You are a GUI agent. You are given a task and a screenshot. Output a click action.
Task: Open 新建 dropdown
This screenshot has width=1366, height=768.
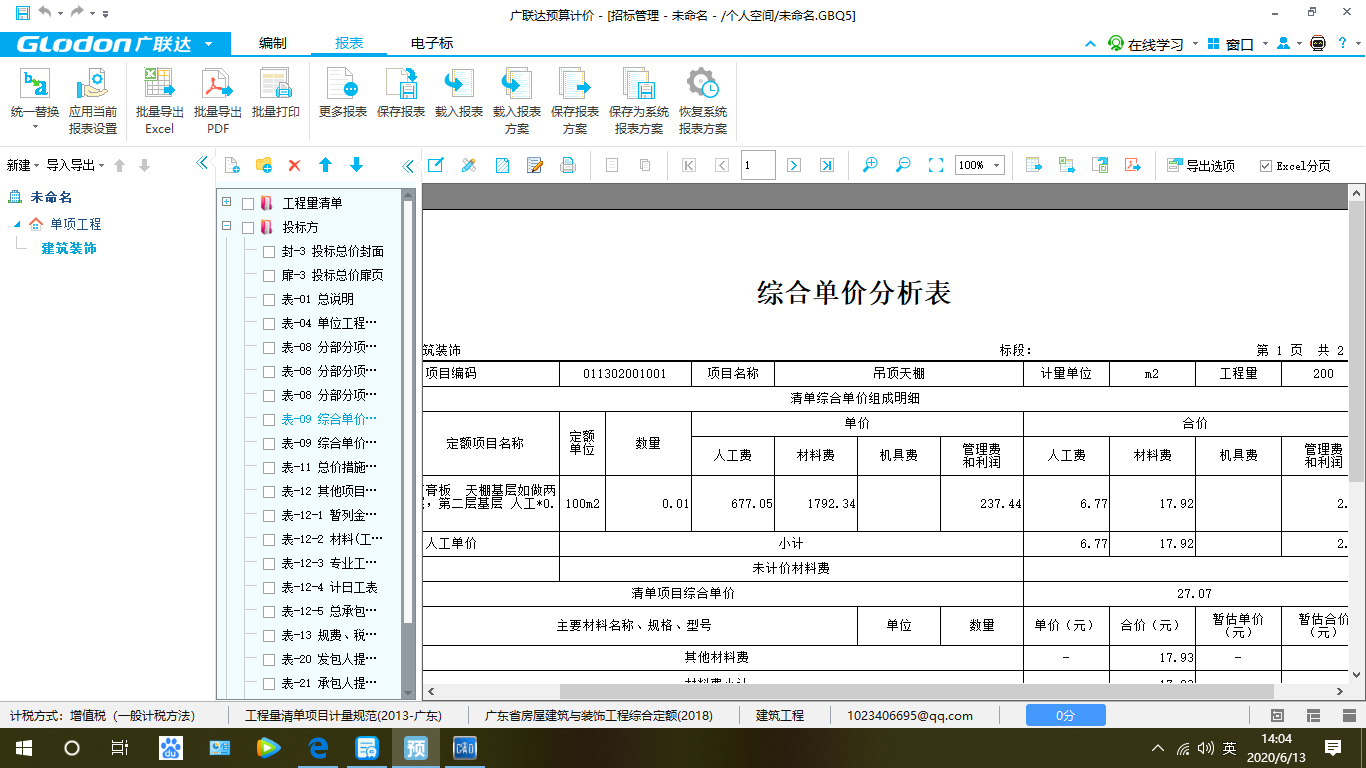pos(23,165)
